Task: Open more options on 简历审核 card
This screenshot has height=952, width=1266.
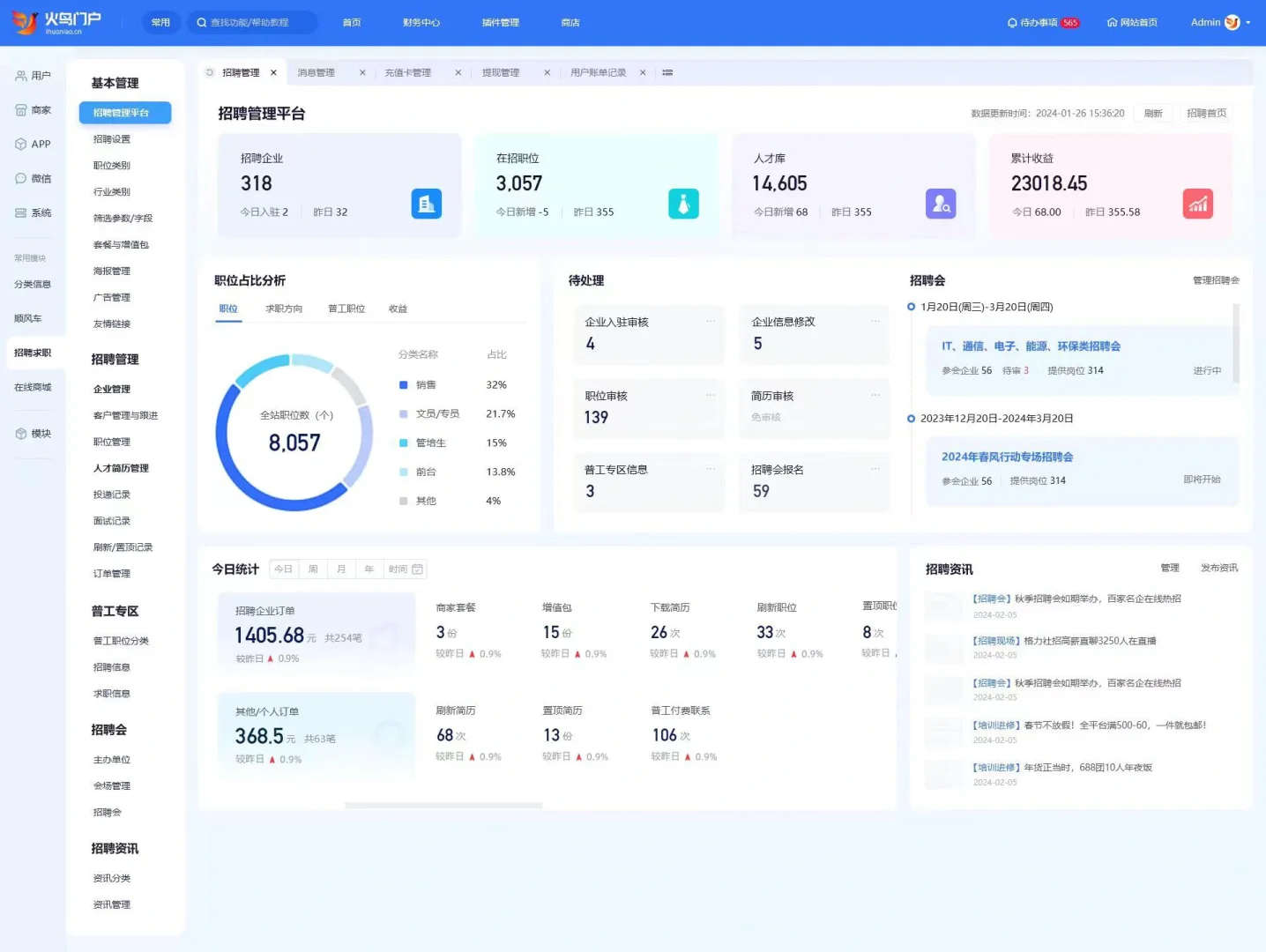Action: click(x=875, y=395)
